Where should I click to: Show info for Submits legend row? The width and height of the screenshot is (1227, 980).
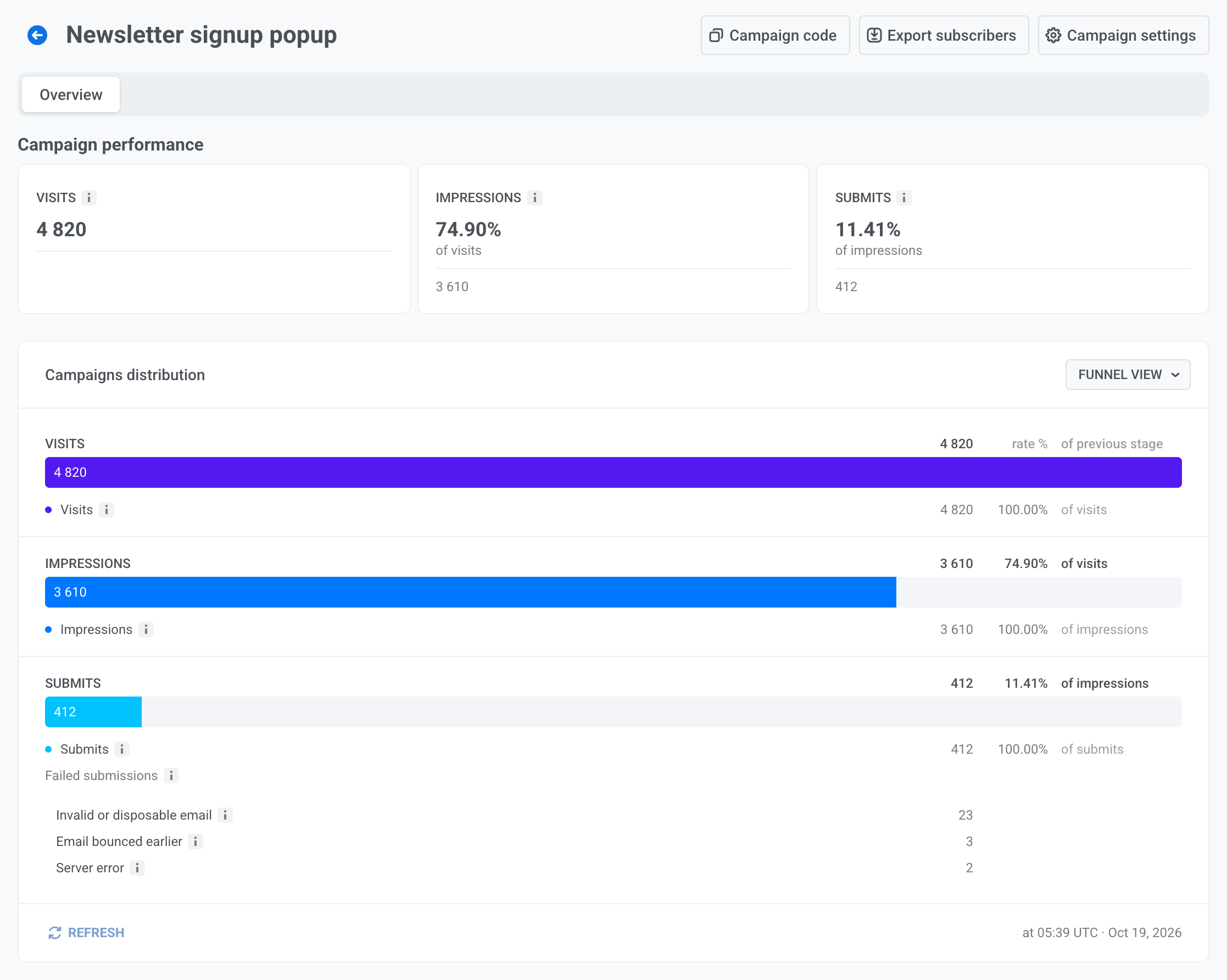coord(122,749)
